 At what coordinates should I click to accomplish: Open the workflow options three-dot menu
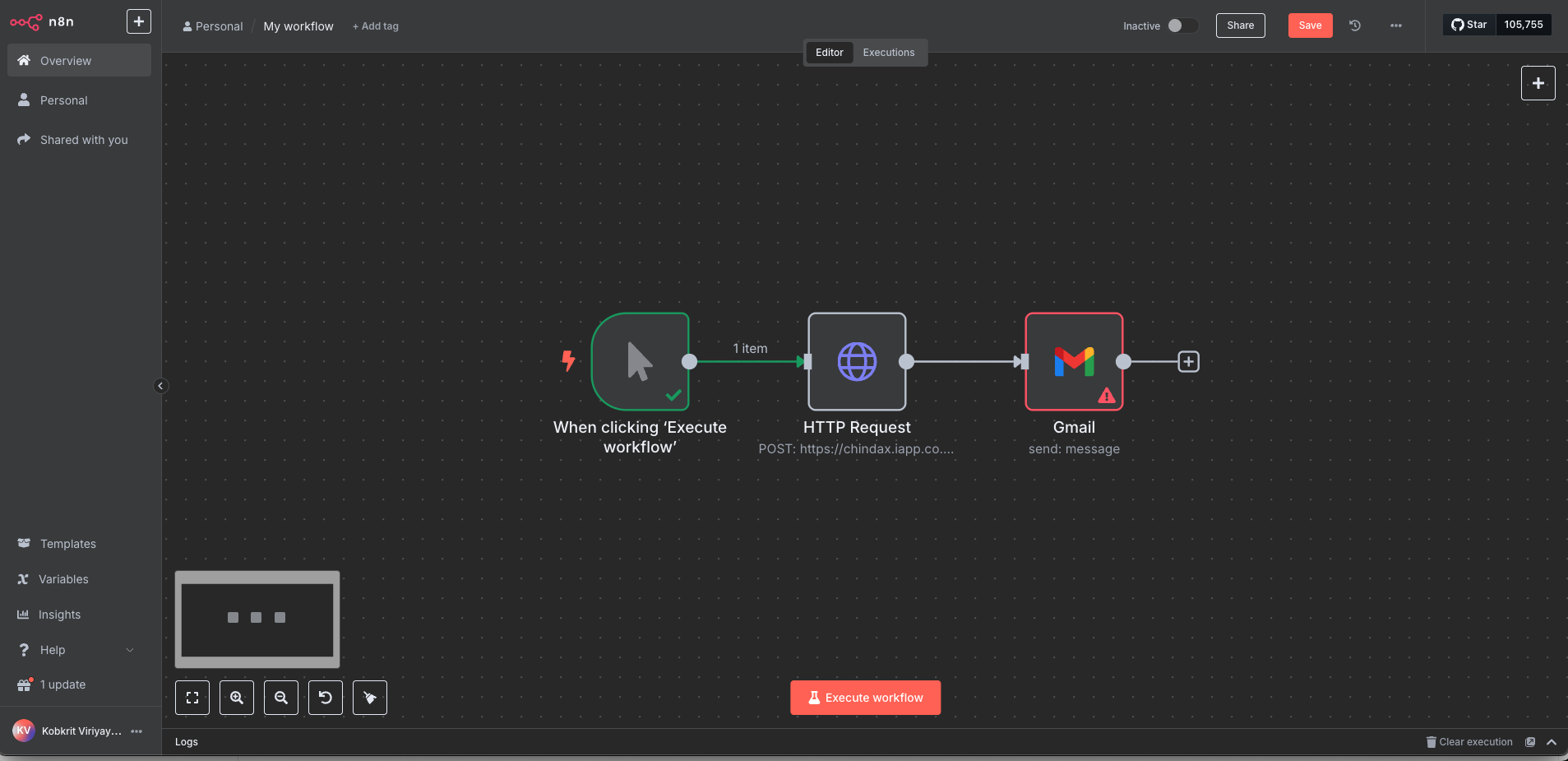[x=1396, y=26]
